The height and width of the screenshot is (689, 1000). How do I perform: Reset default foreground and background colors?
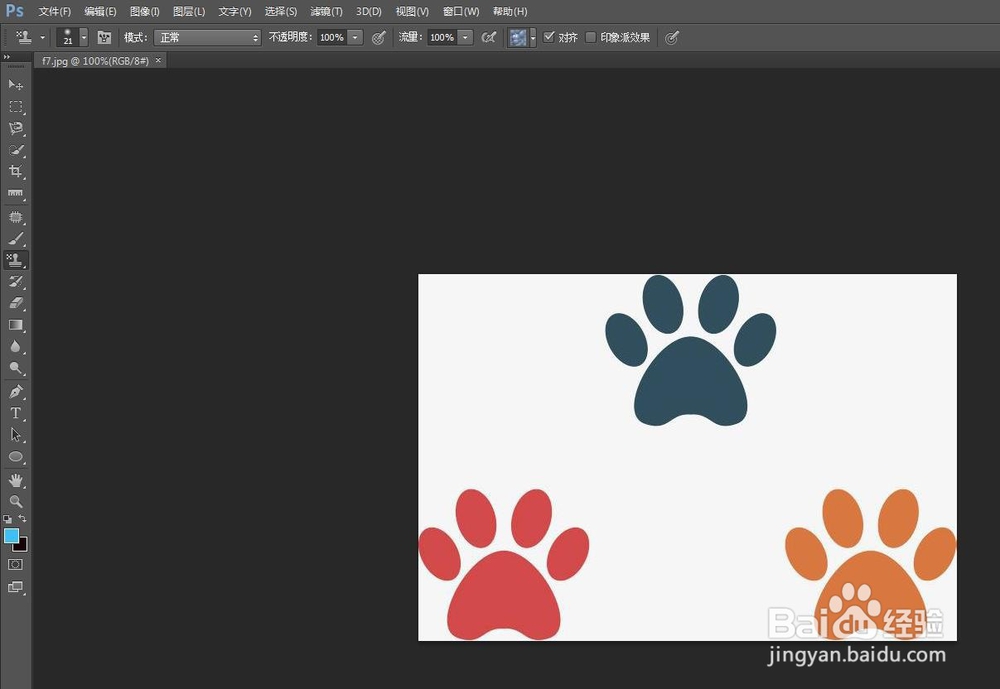7,519
